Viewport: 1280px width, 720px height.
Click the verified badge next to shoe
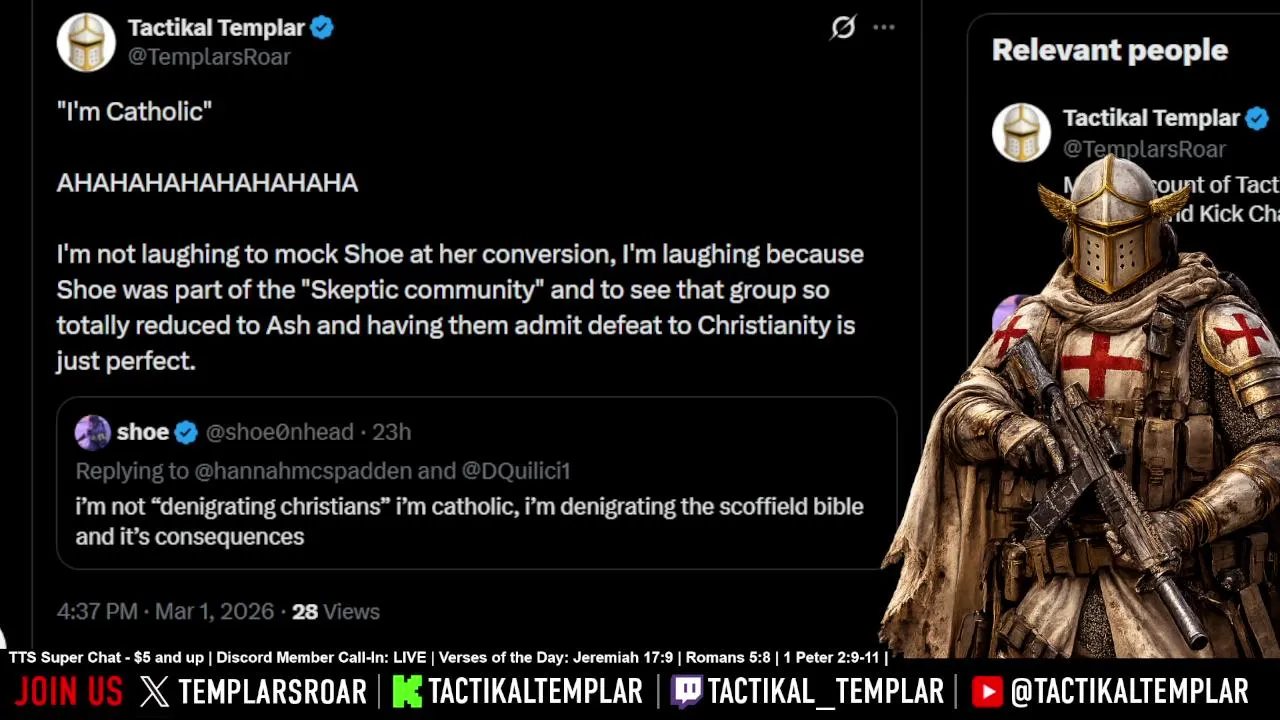coord(186,432)
